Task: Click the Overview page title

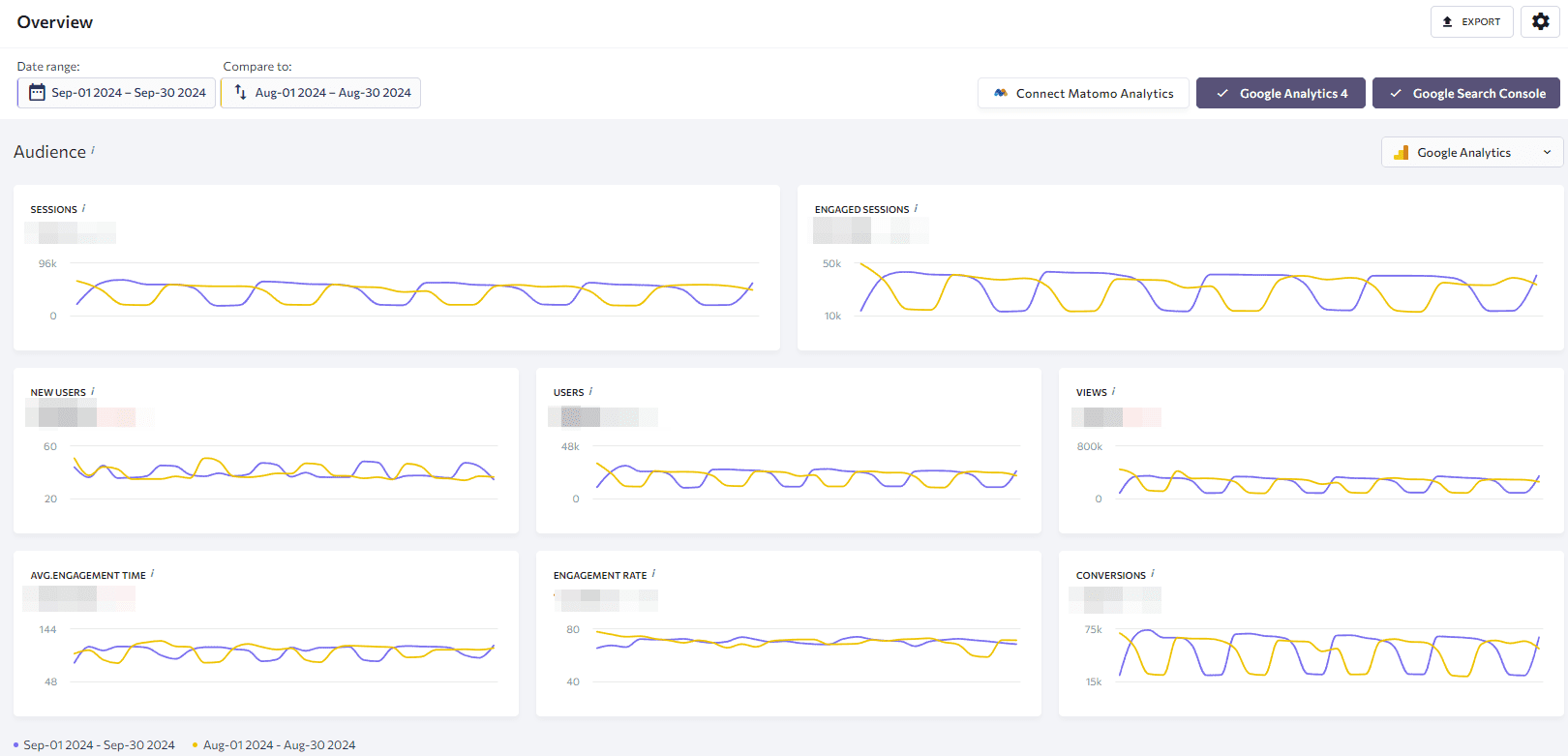Action: coord(55,22)
